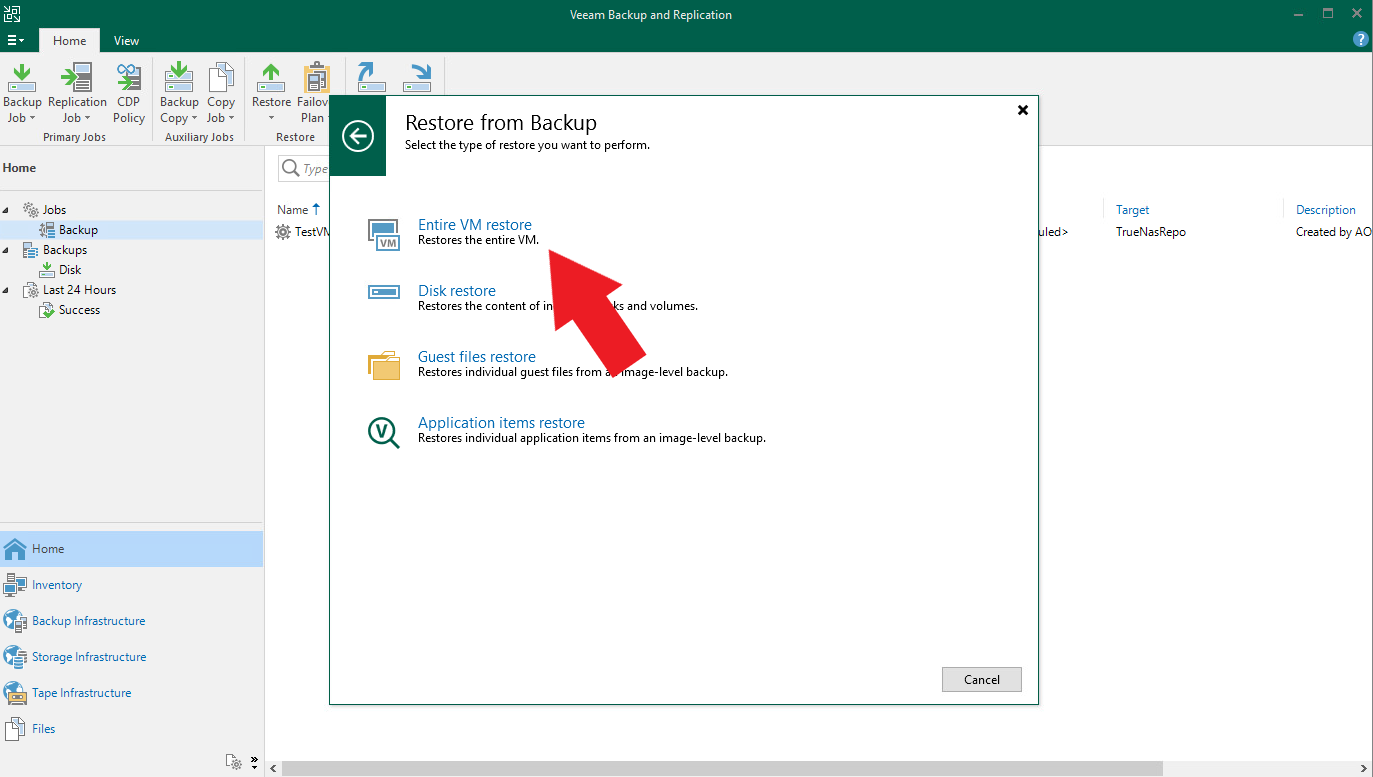Screen dimensions: 1373x777
Task: Click the Application items restore icon
Action: point(384,432)
